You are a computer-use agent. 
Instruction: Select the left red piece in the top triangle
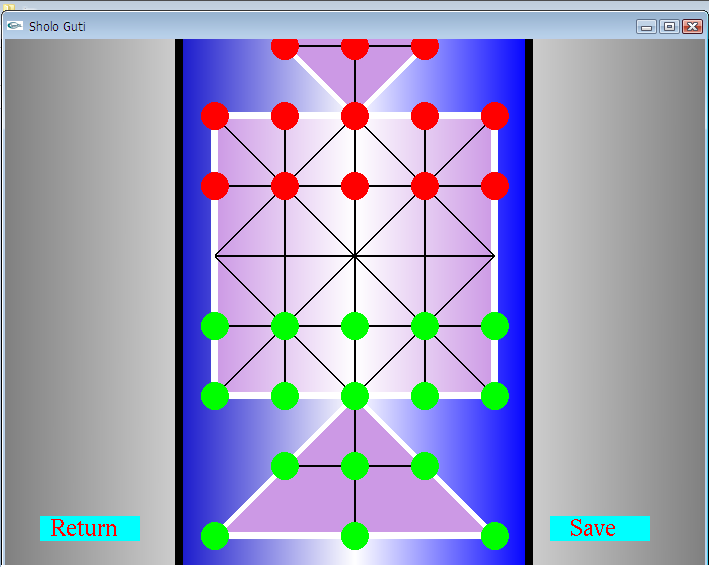click(x=285, y=49)
